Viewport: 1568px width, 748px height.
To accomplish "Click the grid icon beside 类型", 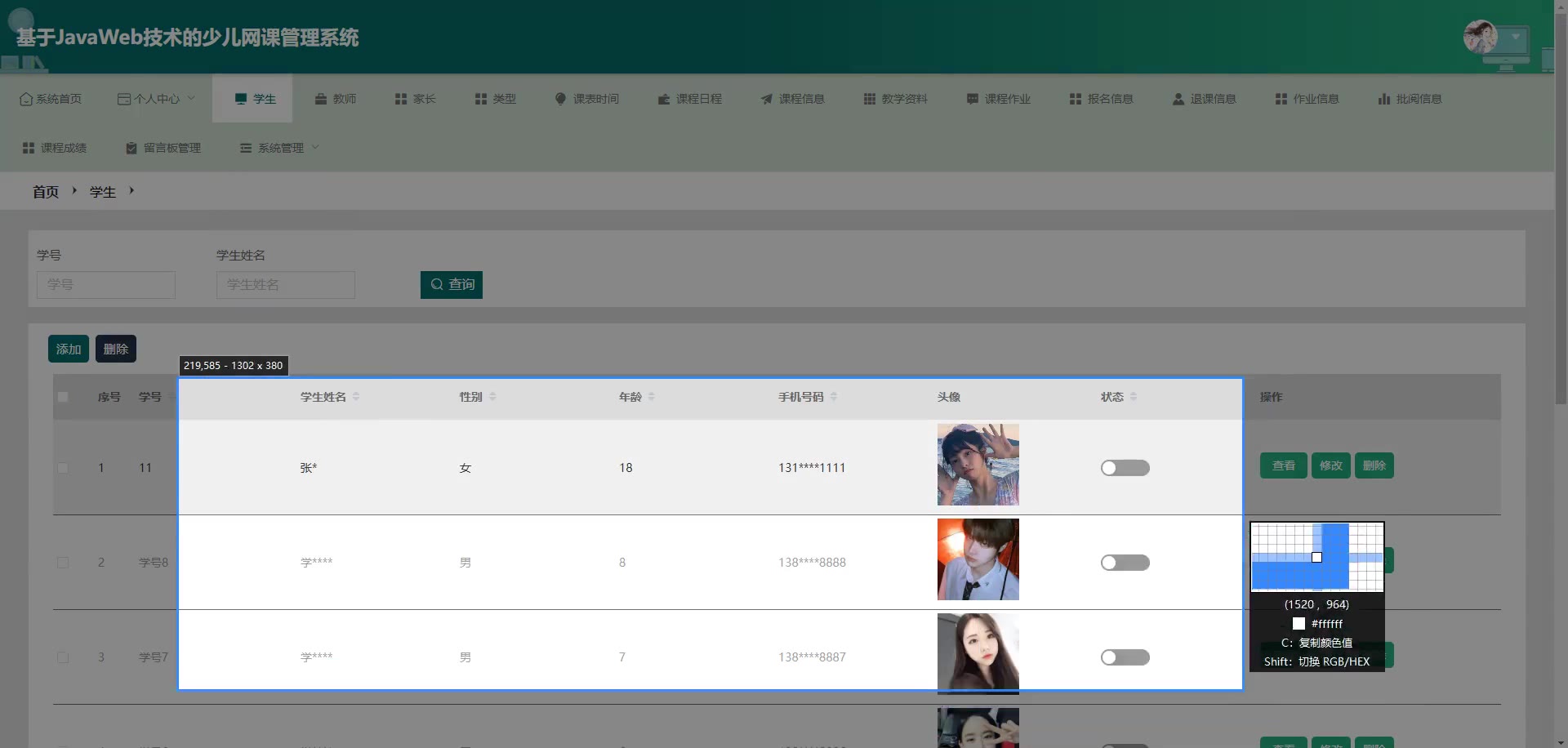I will [481, 99].
